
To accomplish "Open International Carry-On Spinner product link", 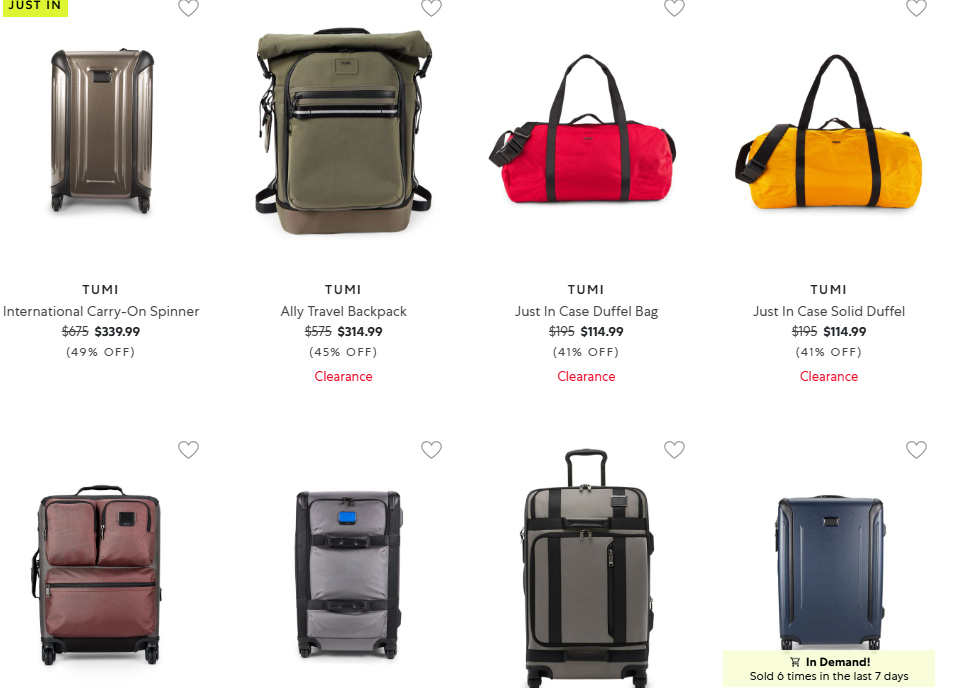I will tap(101, 311).
